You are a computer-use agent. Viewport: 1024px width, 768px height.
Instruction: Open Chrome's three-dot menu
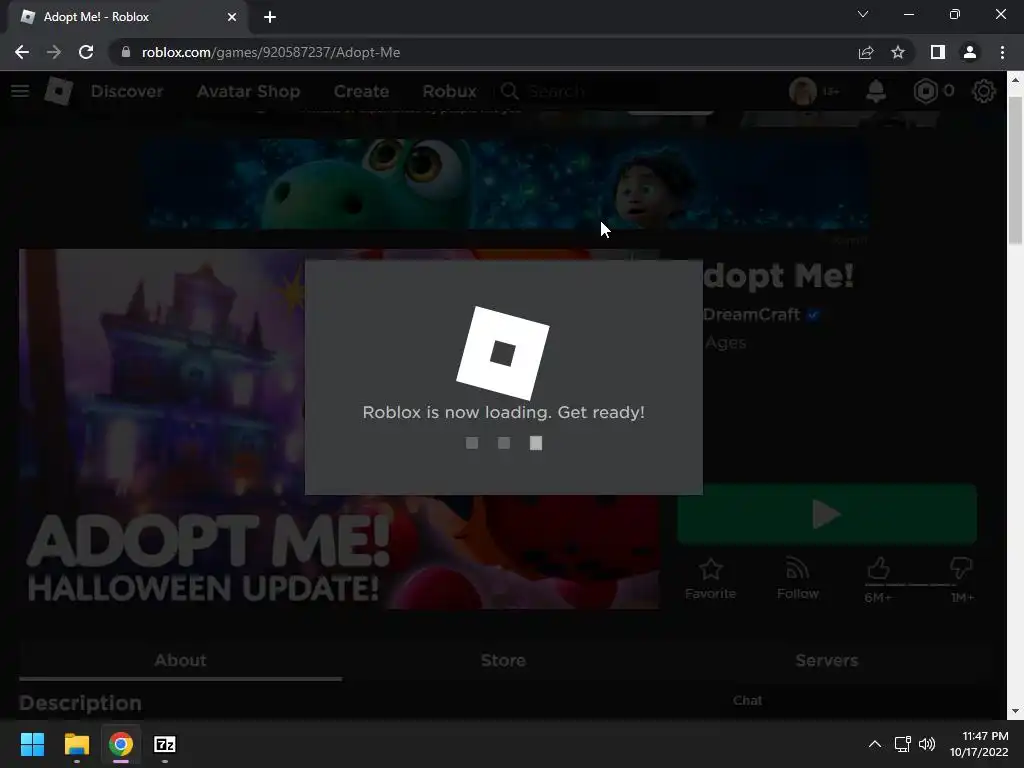pyautogui.click(x=1002, y=52)
